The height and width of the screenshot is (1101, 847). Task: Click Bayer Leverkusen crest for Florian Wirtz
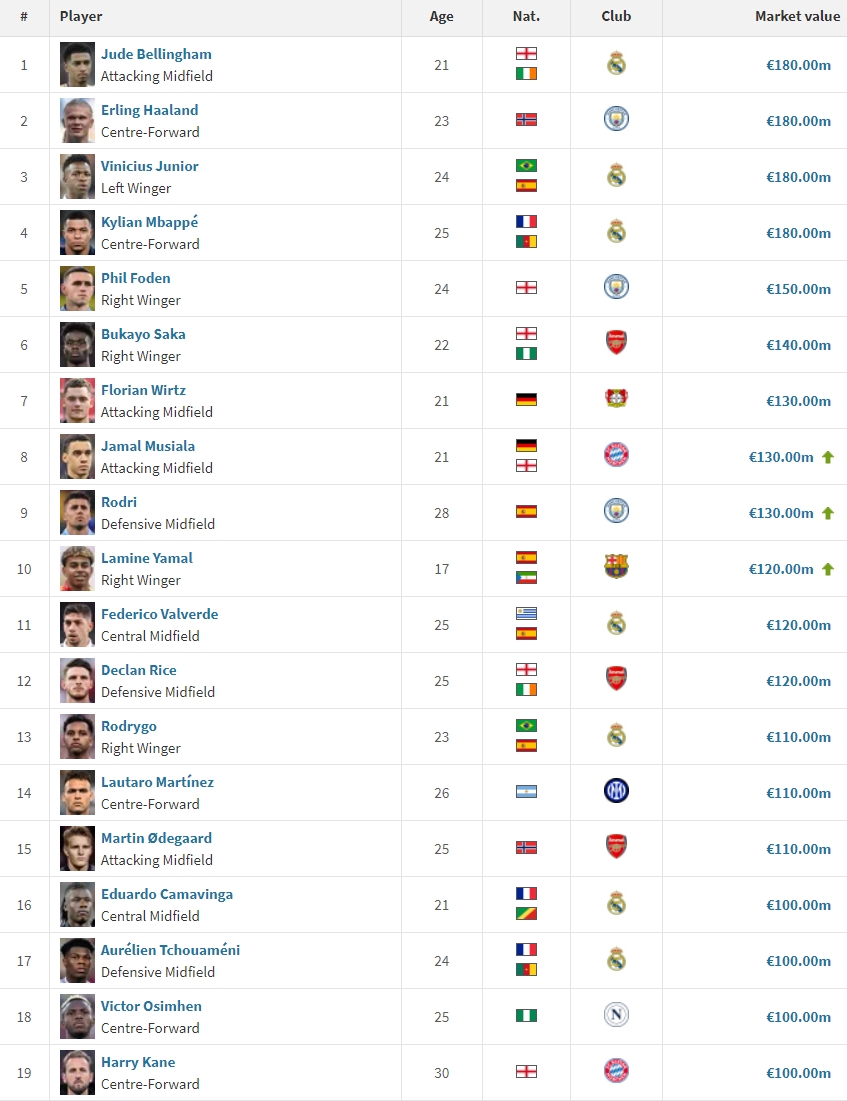tap(616, 401)
